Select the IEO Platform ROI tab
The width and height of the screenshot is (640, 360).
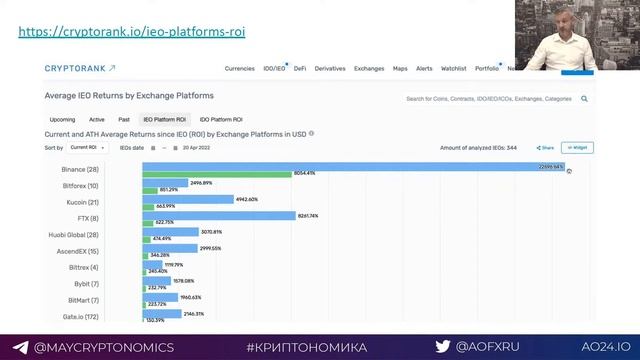pos(164,120)
